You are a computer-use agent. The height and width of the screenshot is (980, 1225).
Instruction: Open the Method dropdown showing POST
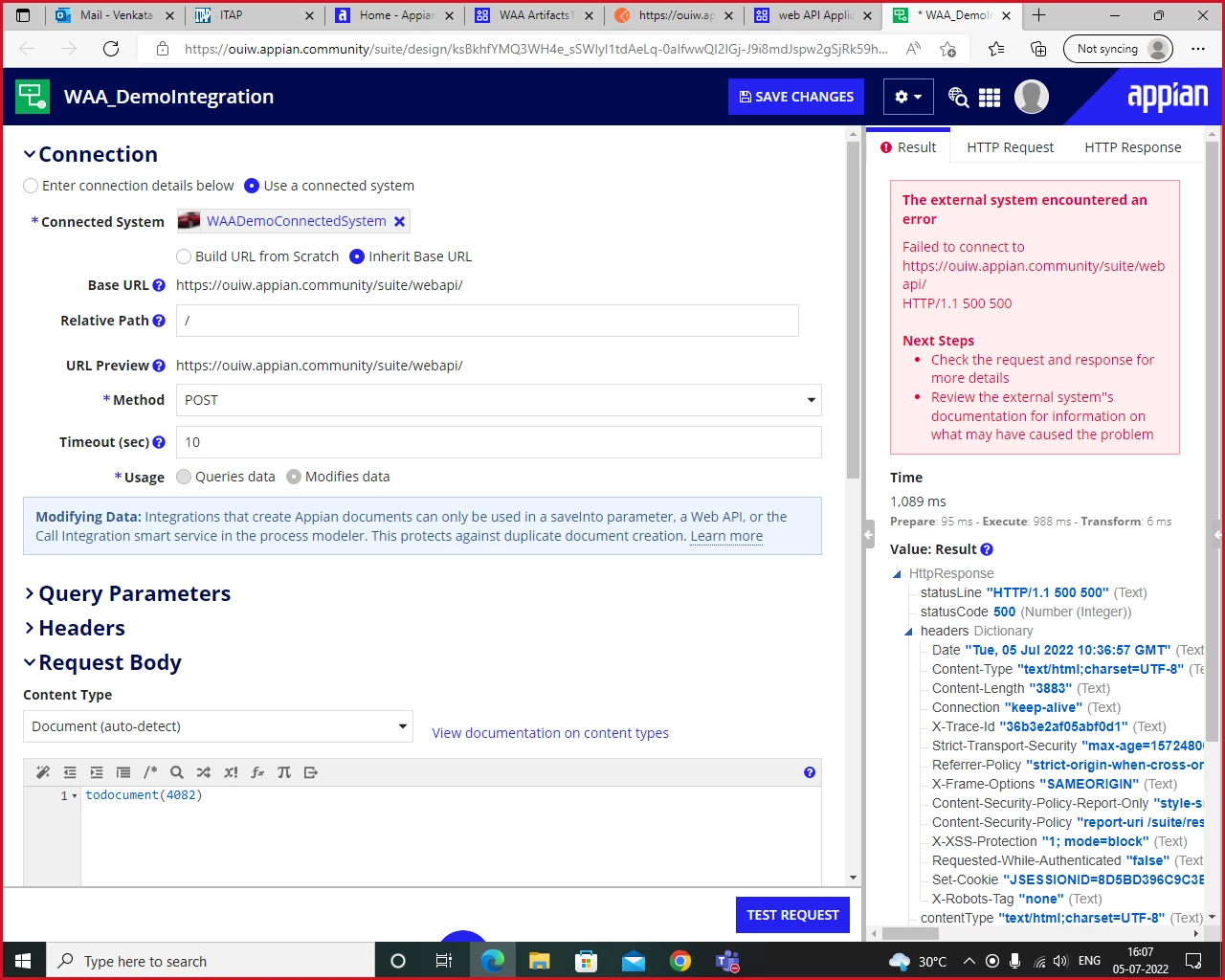click(499, 400)
